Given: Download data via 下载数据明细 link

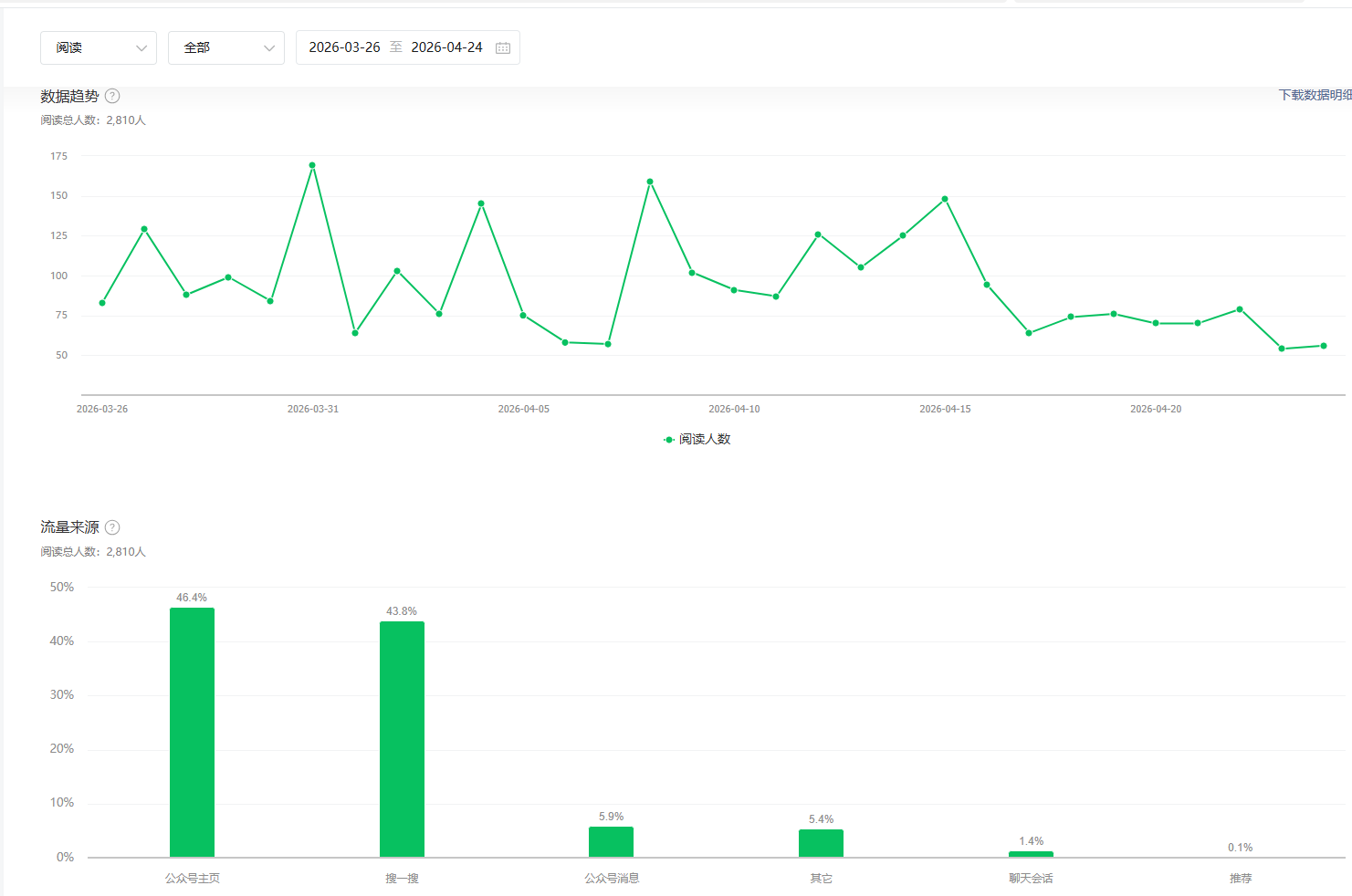Looking at the screenshot, I should 1315,95.
